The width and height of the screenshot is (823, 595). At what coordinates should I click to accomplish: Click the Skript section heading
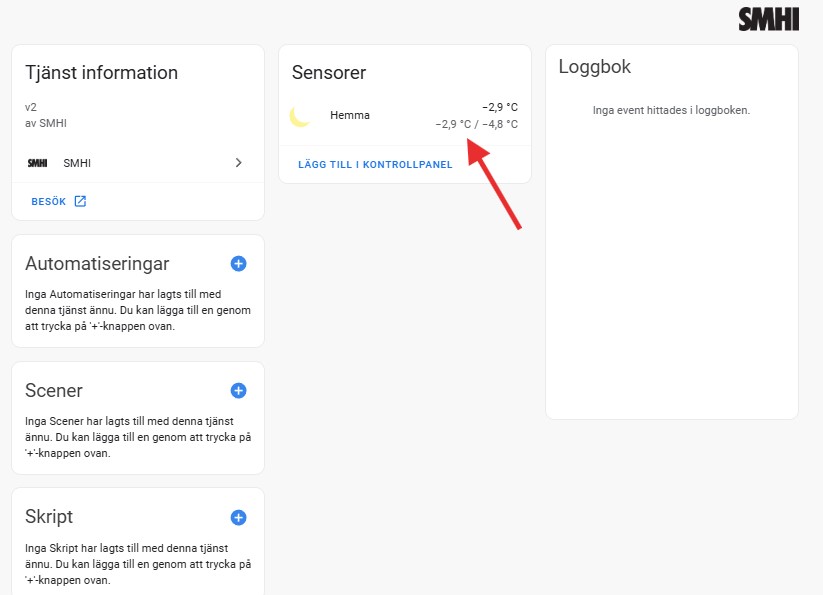49,517
